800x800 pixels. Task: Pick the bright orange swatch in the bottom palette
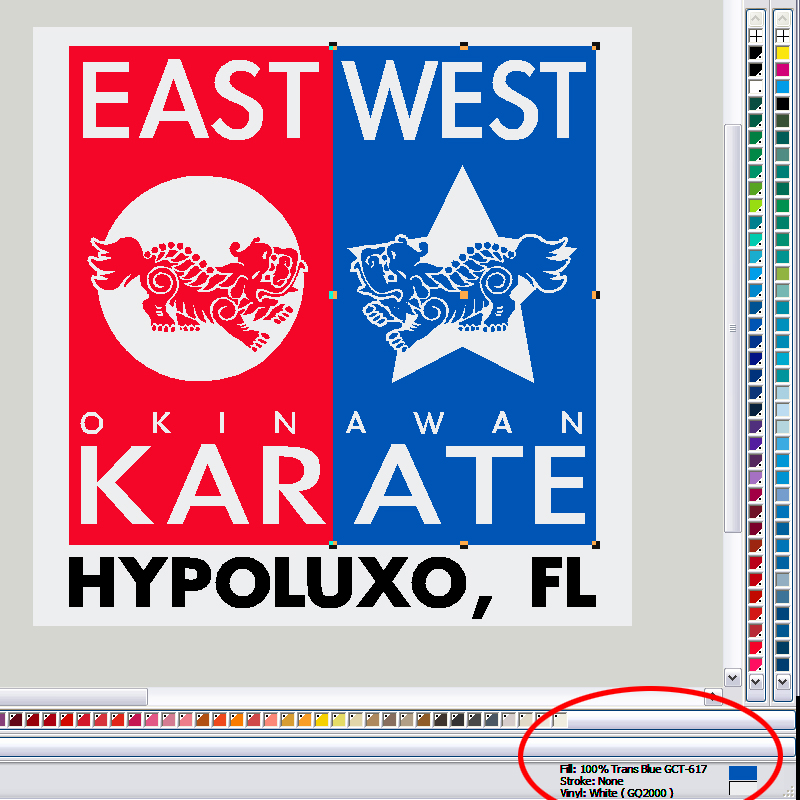pyautogui.click(x=236, y=720)
